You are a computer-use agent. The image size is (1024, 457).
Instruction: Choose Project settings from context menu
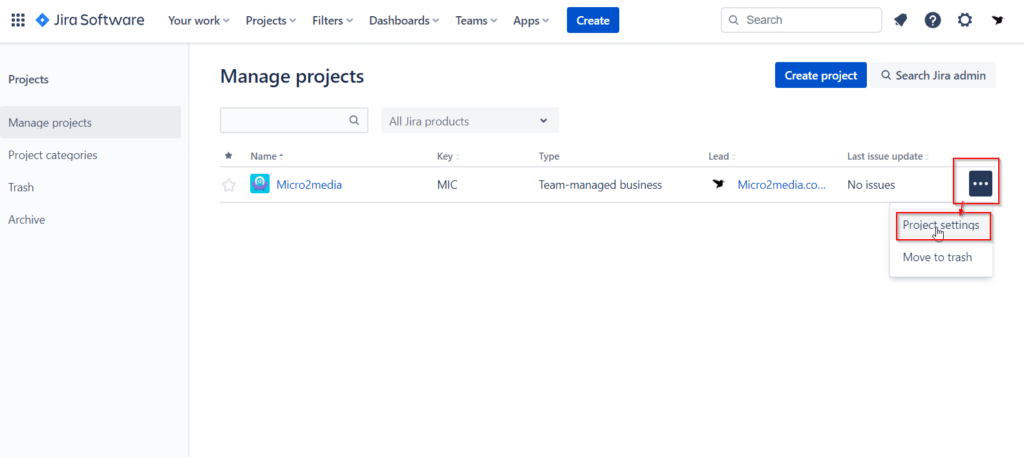click(941, 225)
